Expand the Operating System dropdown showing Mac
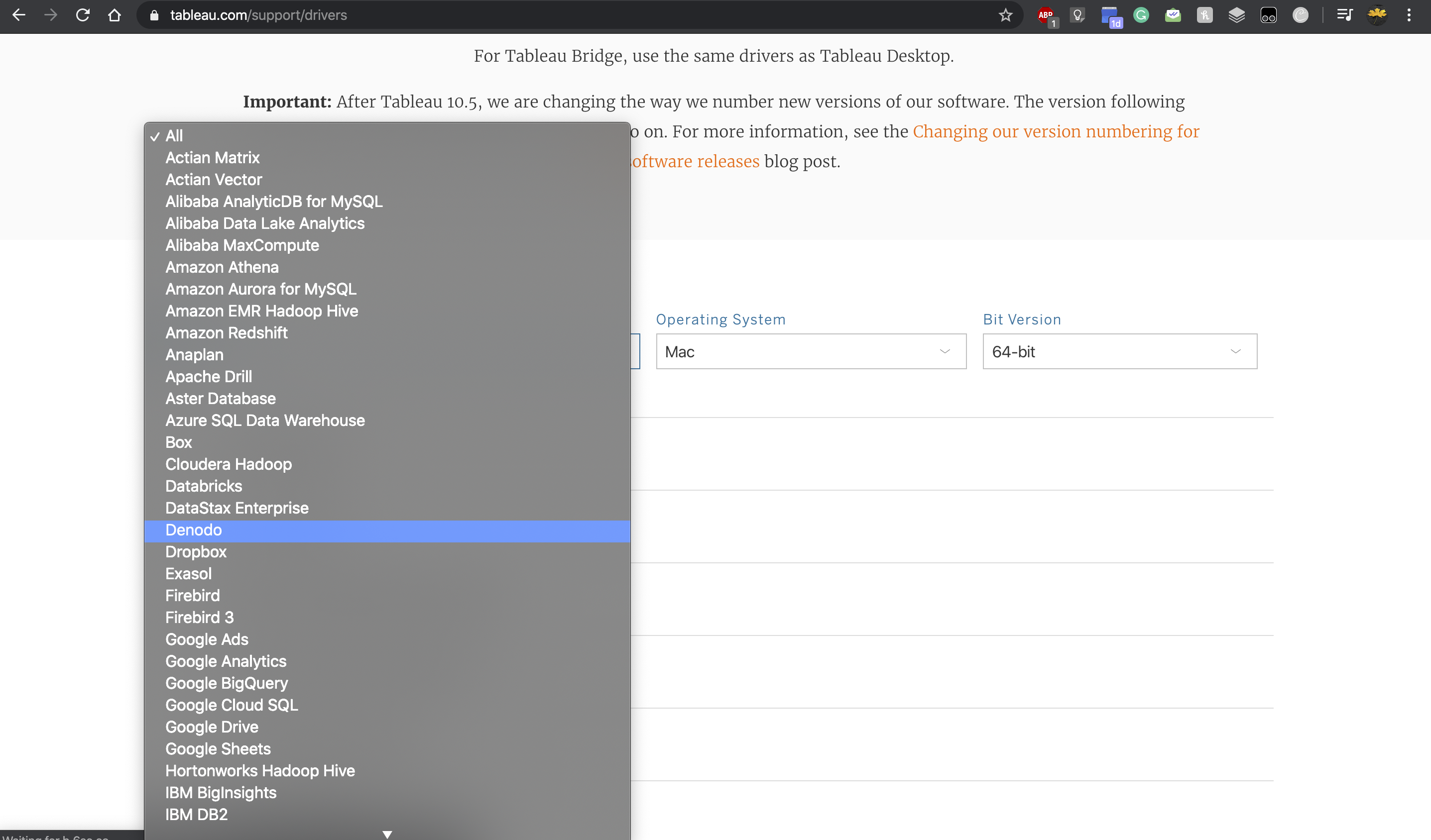The image size is (1431, 840). pos(811,352)
